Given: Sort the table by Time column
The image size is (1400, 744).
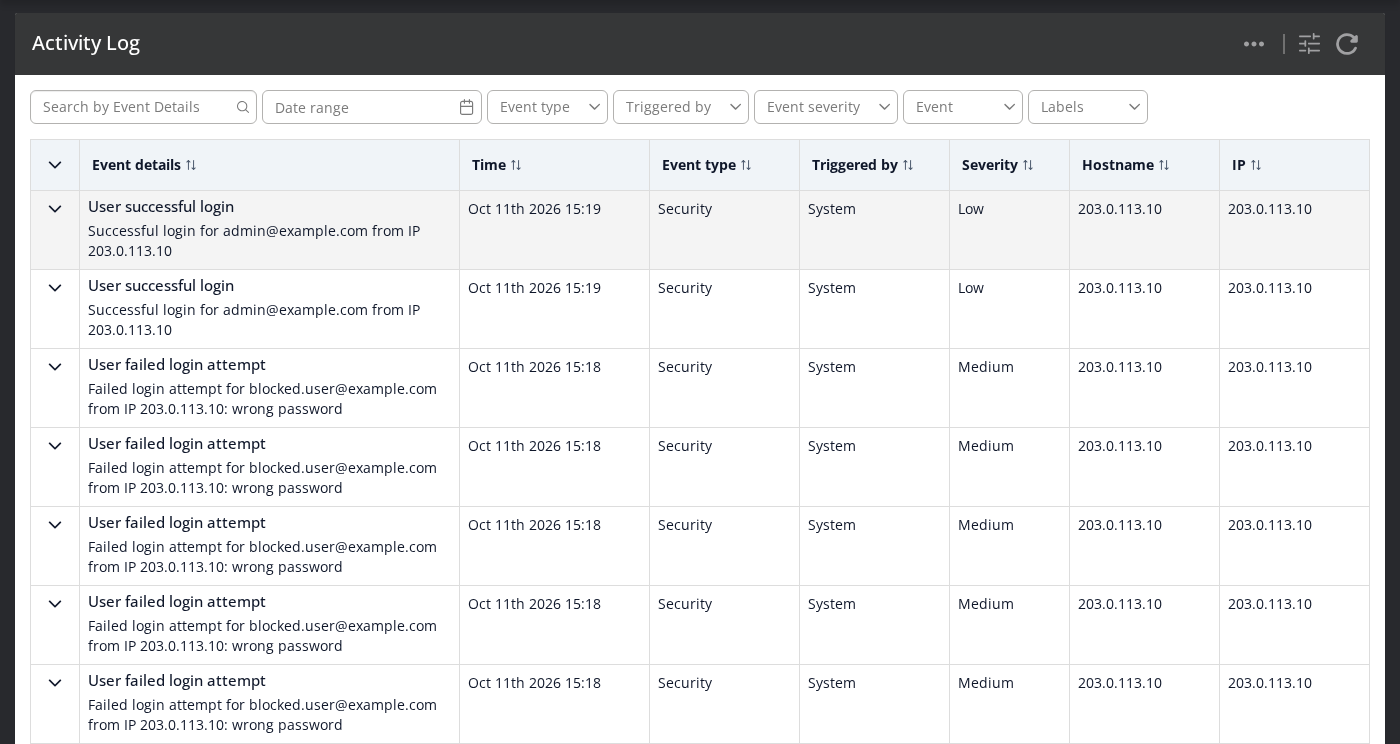Looking at the screenshot, I should coord(516,165).
